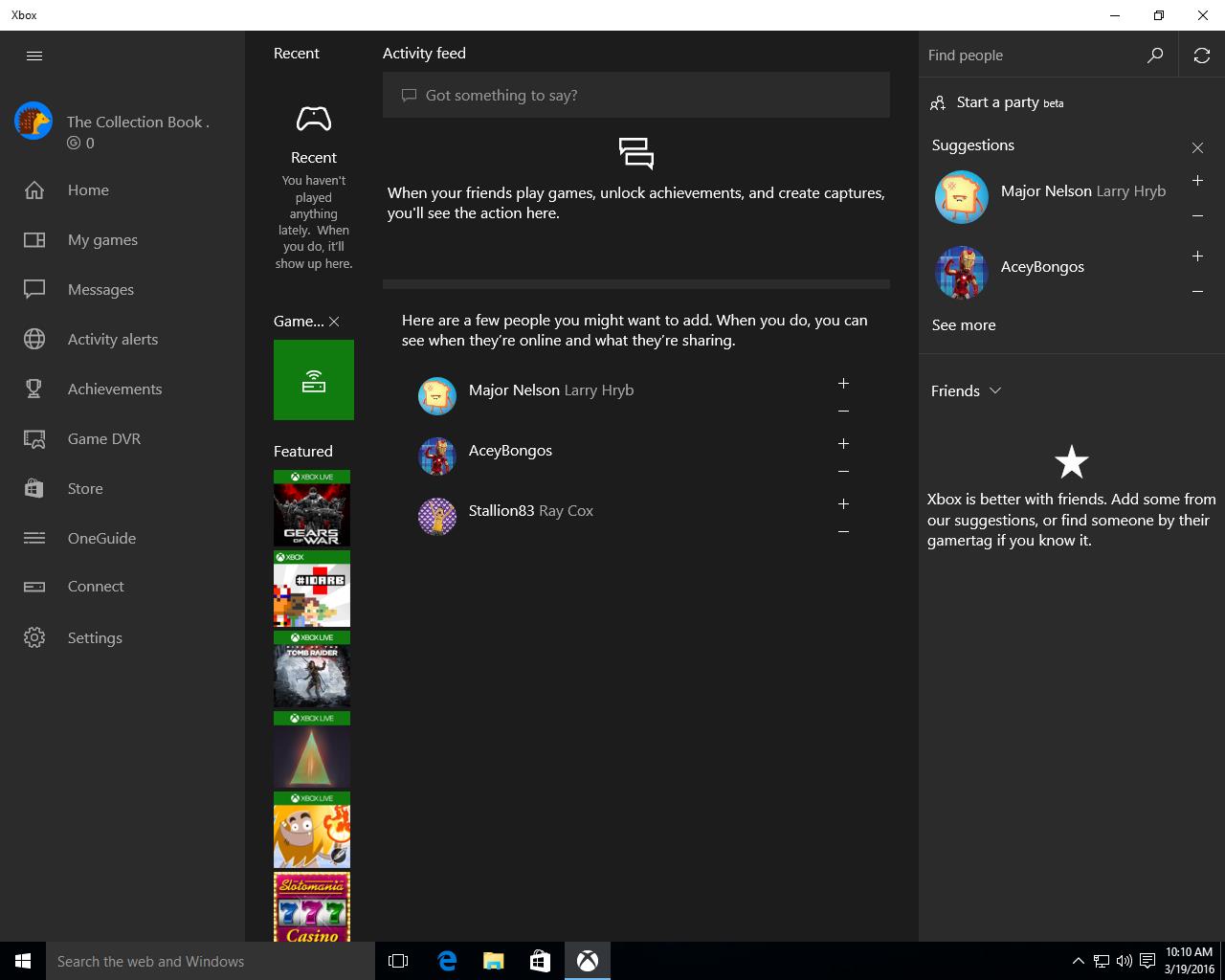Open Stallion83 Ray Cox profile
Viewport: 1225px width, 980px height.
click(506, 516)
